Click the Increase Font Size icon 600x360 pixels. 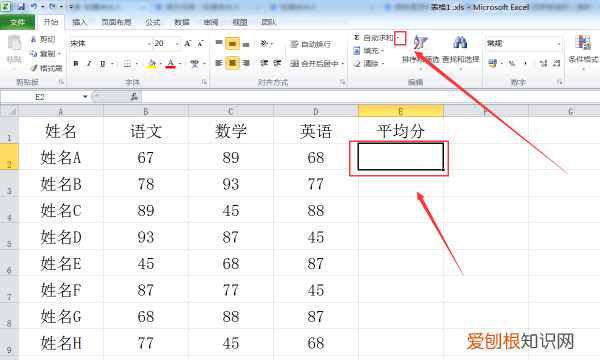click(188, 44)
